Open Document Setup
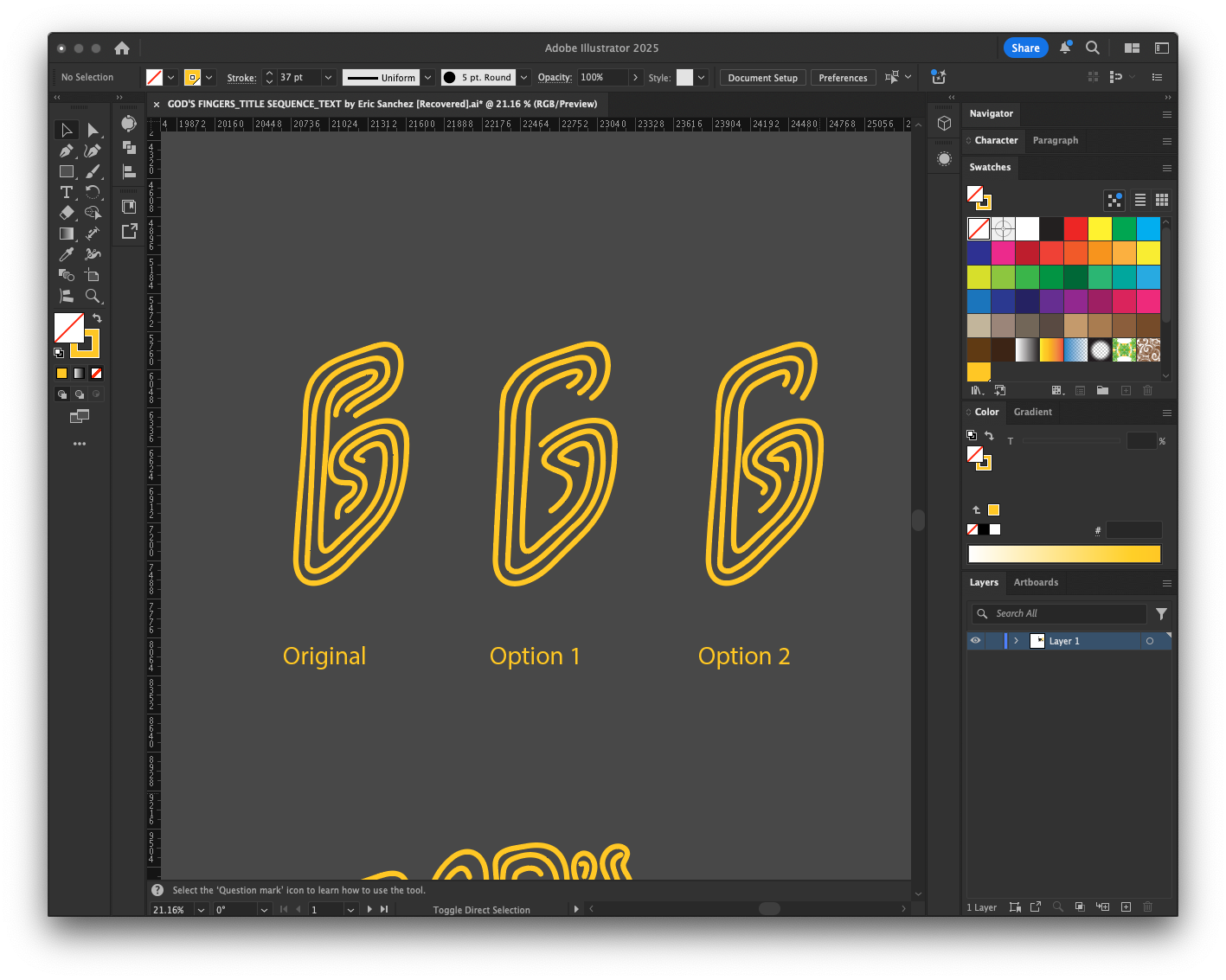The width and height of the screenshot is (1226, 980). pyautogui.click(x=762, y=78)
